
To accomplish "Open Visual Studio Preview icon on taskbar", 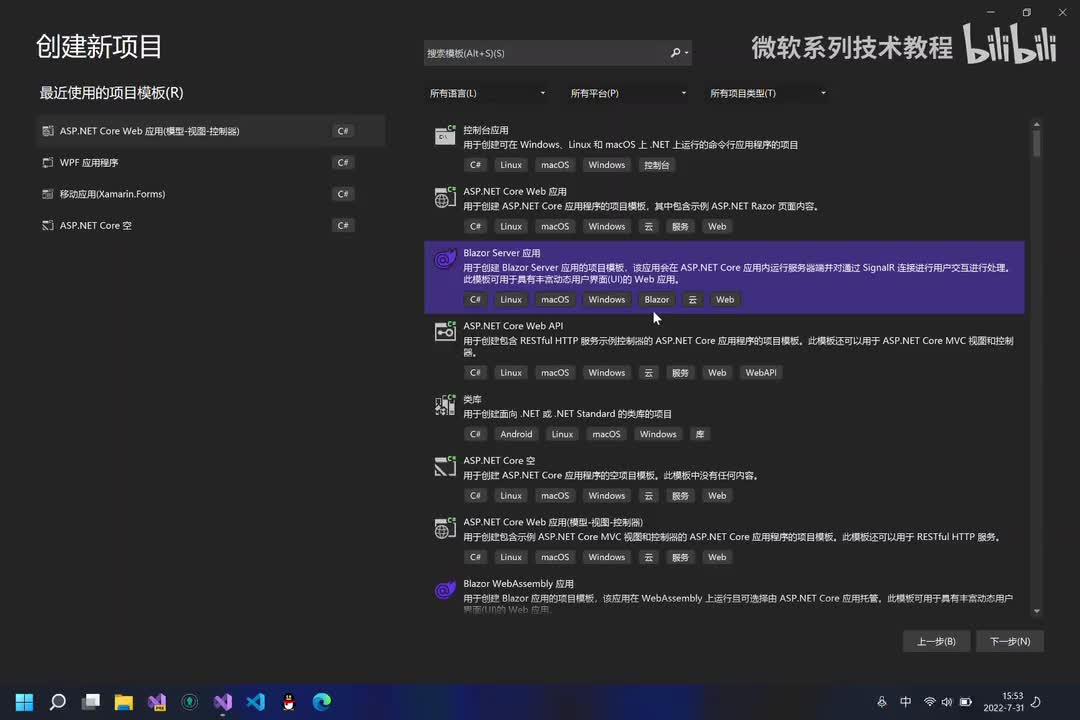I will click(157, 701).
